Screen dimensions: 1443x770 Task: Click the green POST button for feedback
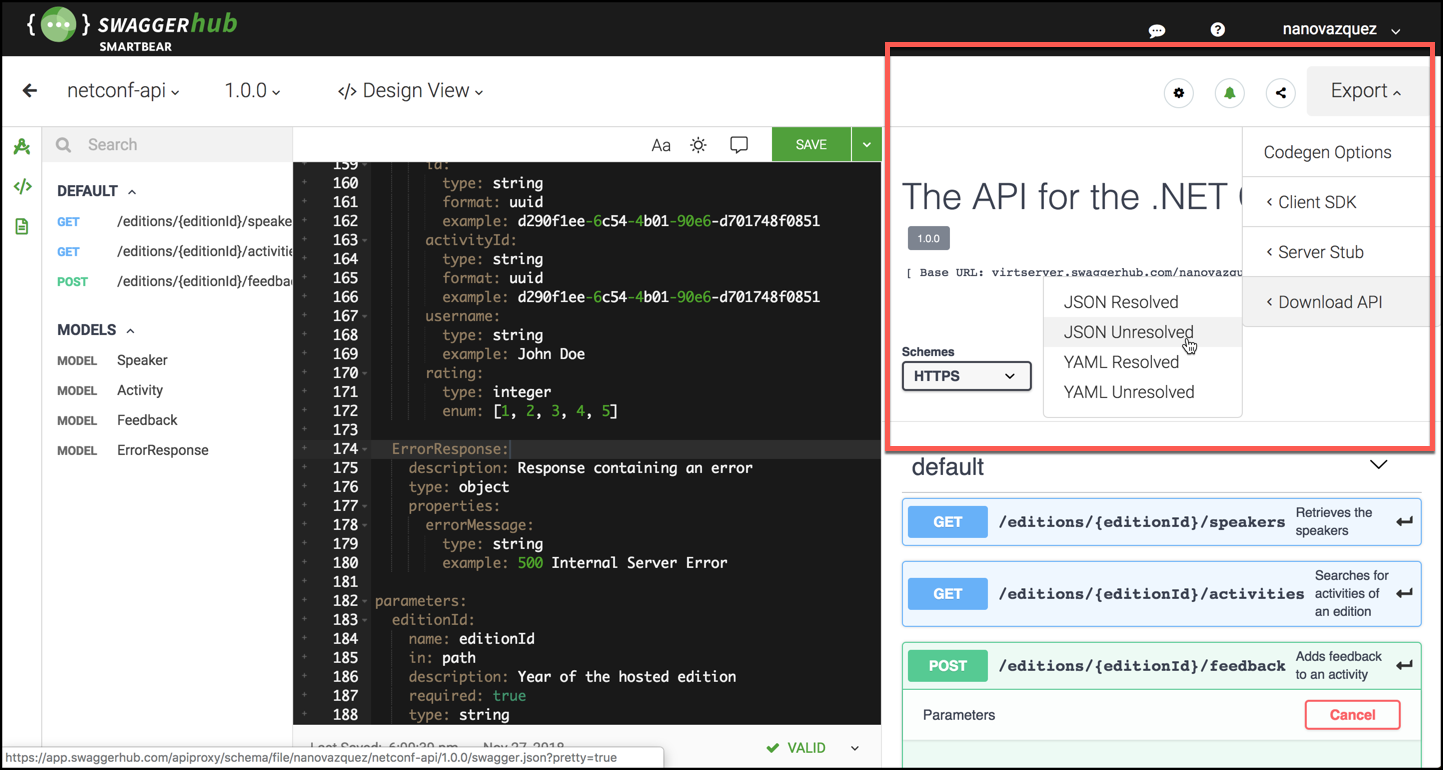click(947, 666)
